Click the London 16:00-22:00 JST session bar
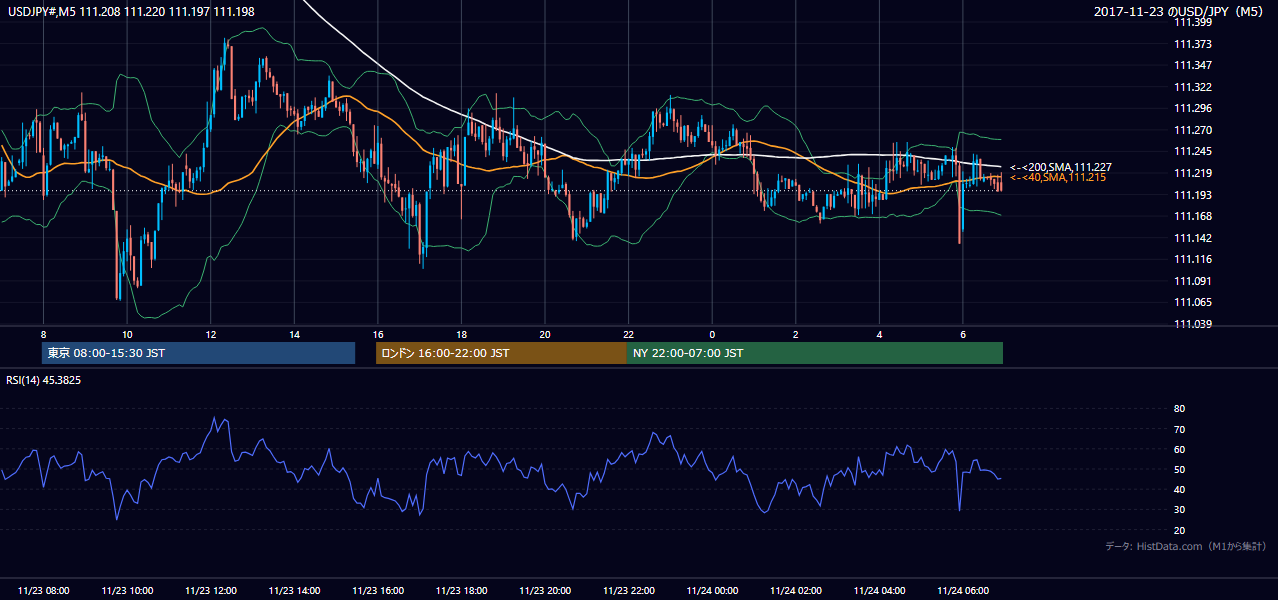The height and width of the screenshot is (600, 1278). (x=501, y=353)
